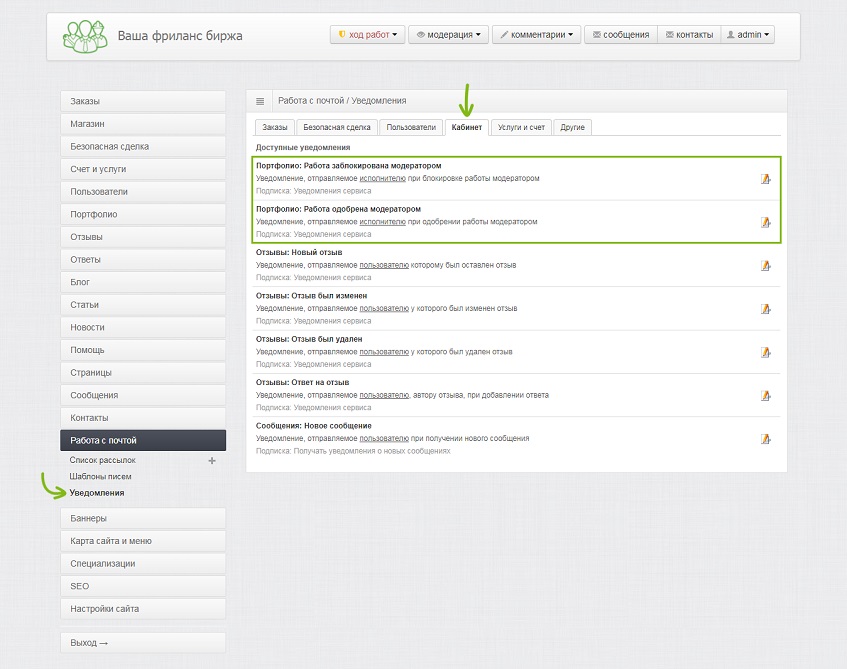Switch to the 'Пользователи' tab
Image resolution: width=847 pixels, height=669 pixels.
[x=411, y=128]
